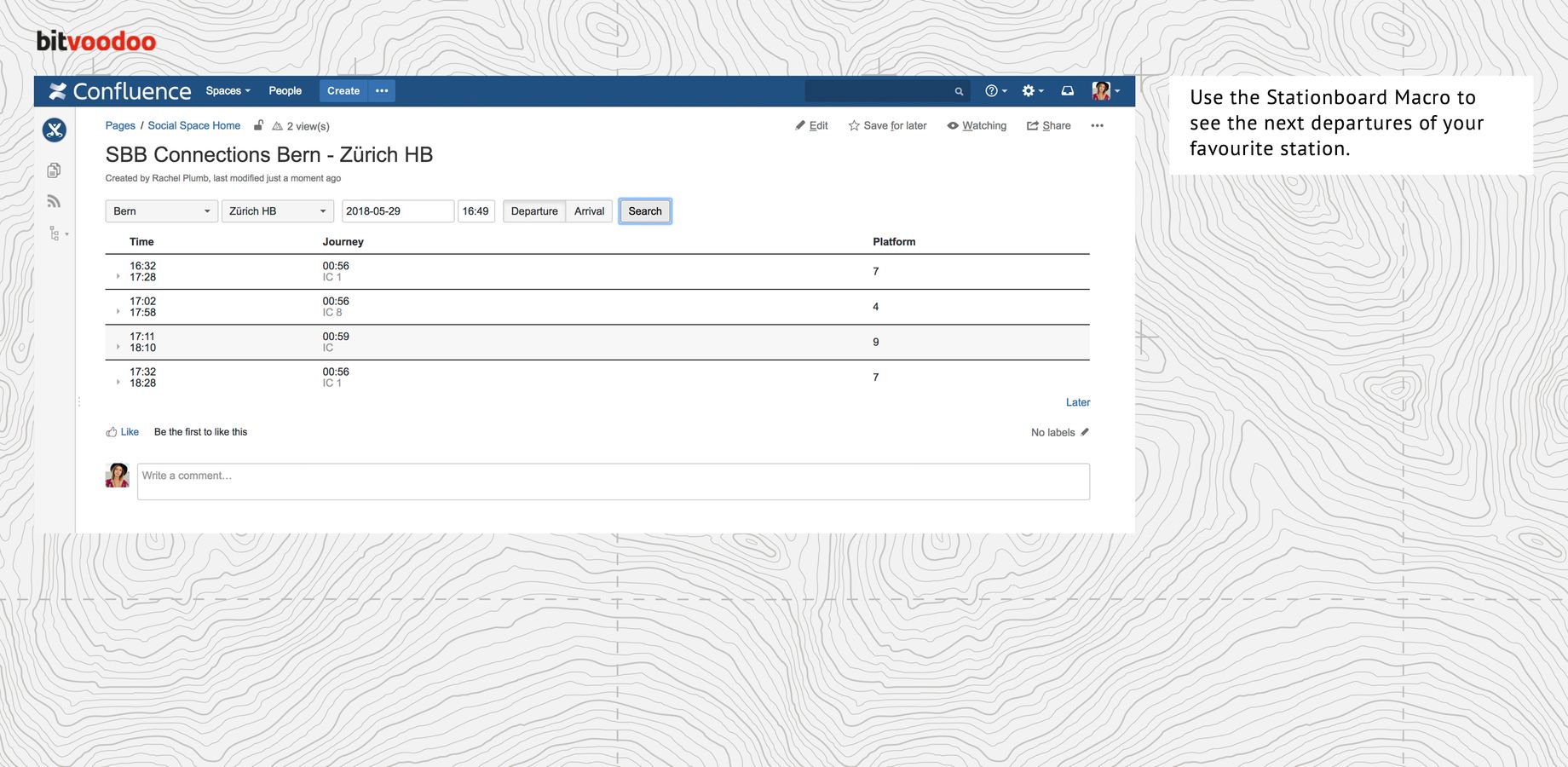Click platform 9 cell
The width and height of the screenshot is (1568, 767).
876,343
